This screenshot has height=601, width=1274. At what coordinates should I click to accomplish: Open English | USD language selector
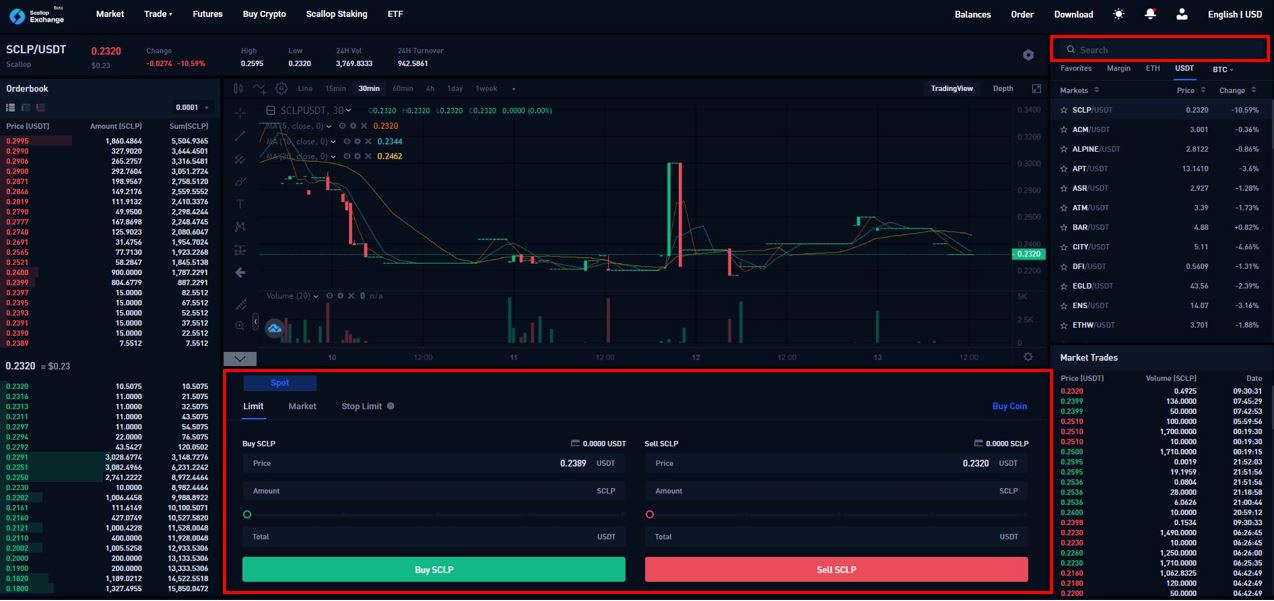(1235, 14)
